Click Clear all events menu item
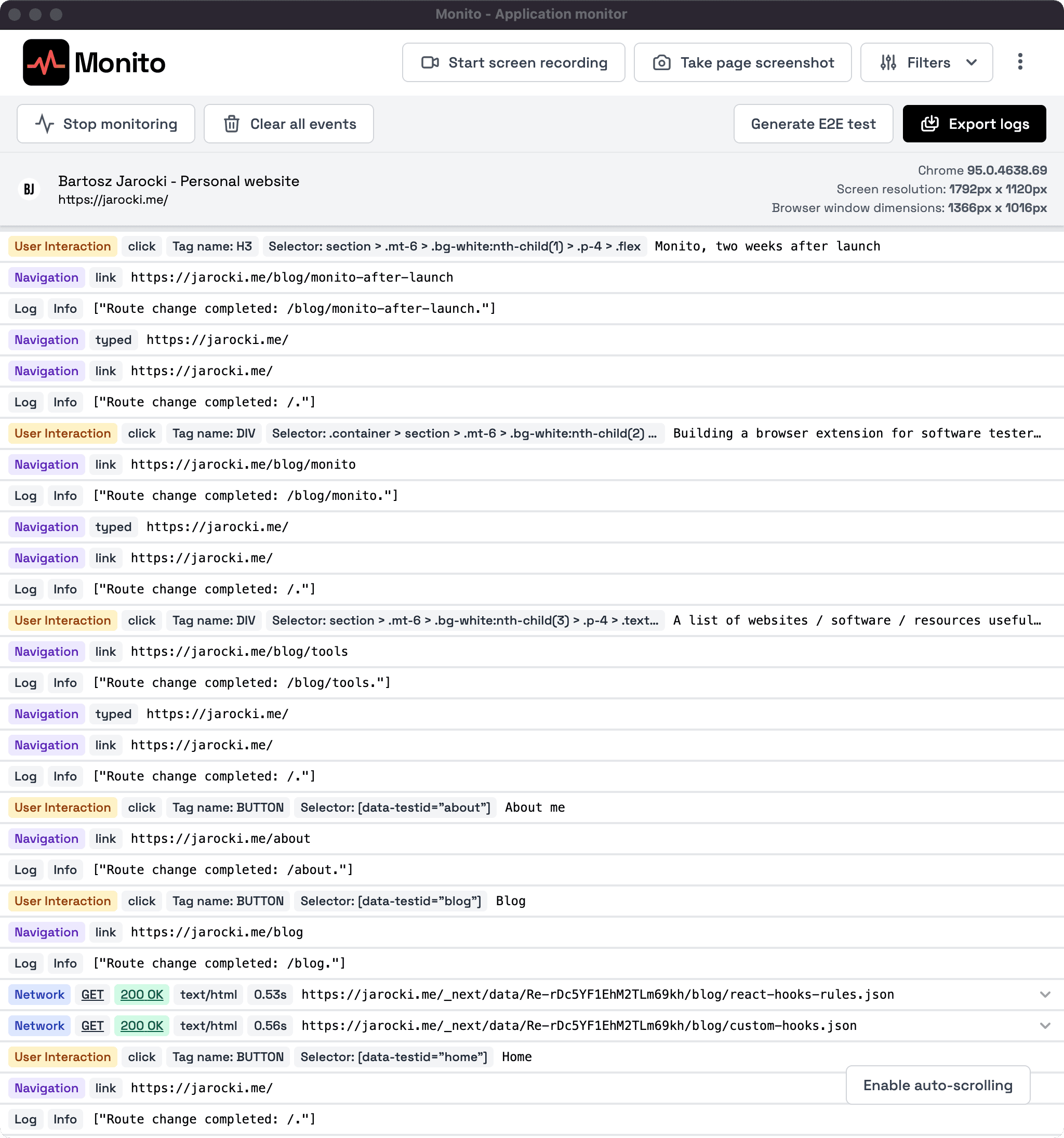This screenshot has height=1138, width=1064. click(x=290, y=124)
